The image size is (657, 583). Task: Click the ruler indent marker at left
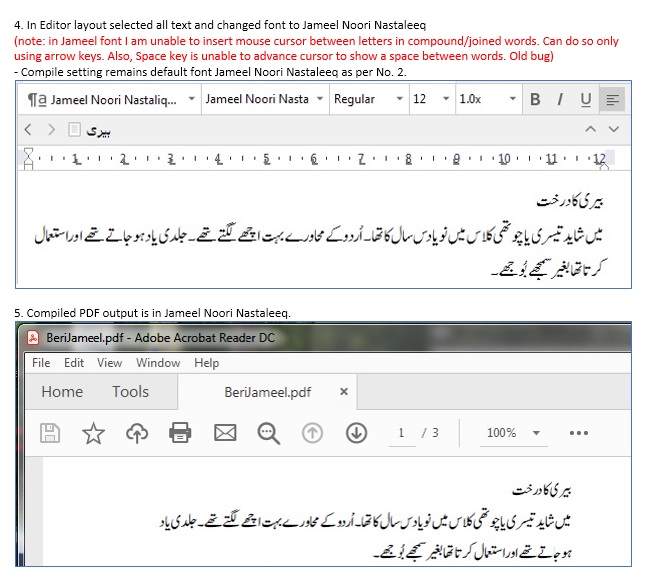point(28,158)
